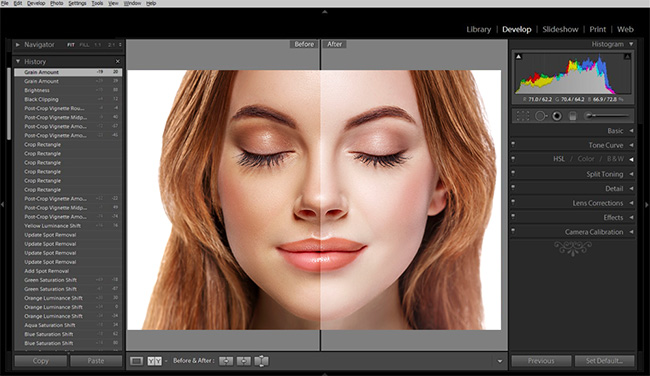The width and height of the screenshot is (650, 376).
Task: Select the Brightness history step
Action: [x=68, y=90]
